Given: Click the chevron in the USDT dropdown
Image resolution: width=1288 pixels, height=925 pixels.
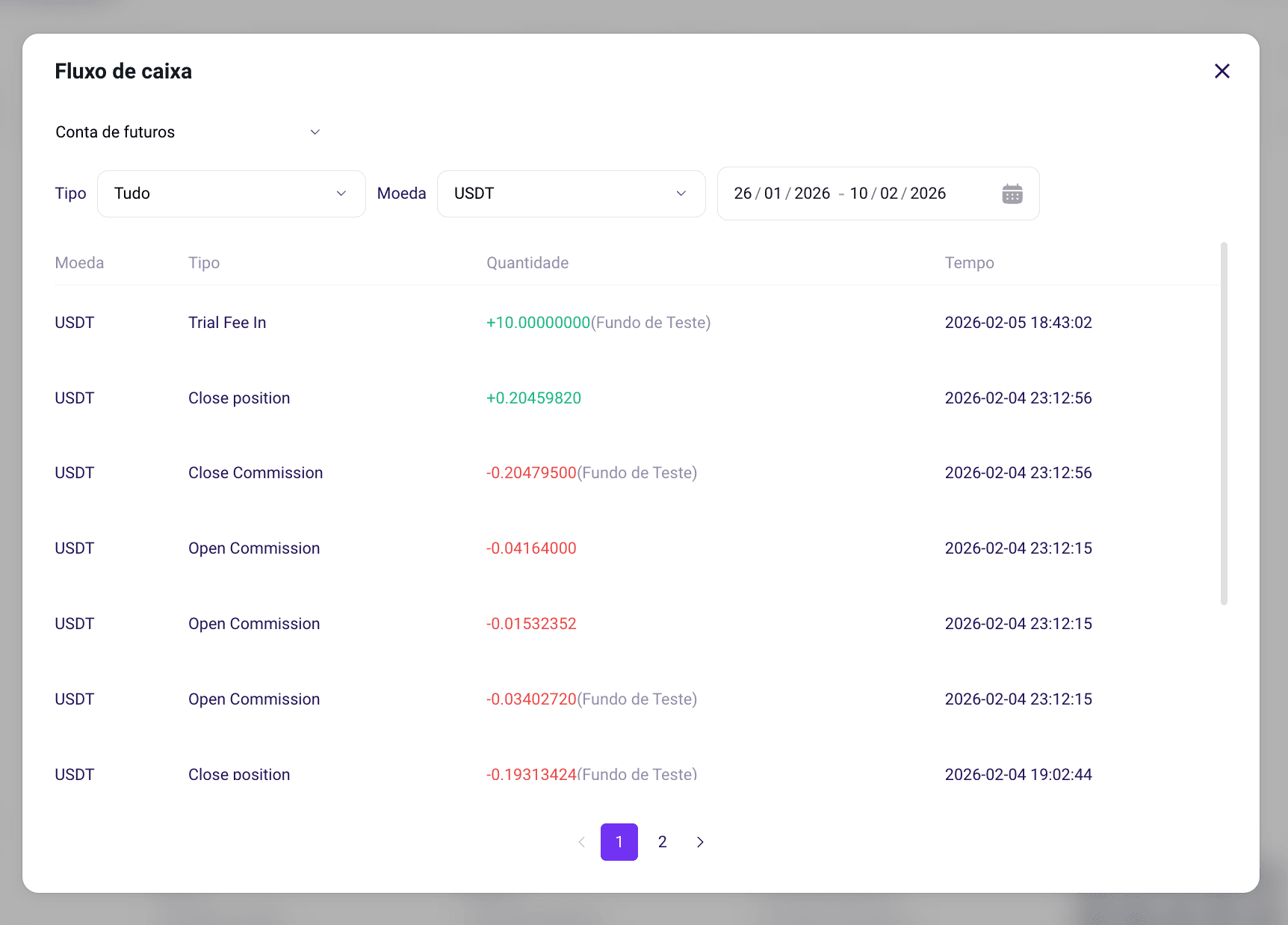Looking at the screenshot, I should pyautogui.click(x=681, y=194).
